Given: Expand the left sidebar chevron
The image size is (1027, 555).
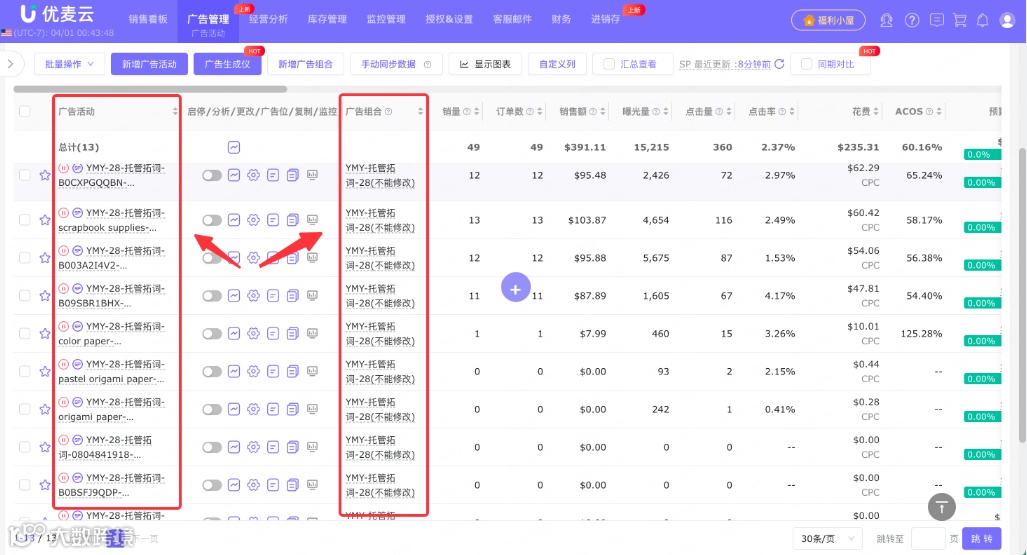Looking at the screenshot, I should (10, 64).
